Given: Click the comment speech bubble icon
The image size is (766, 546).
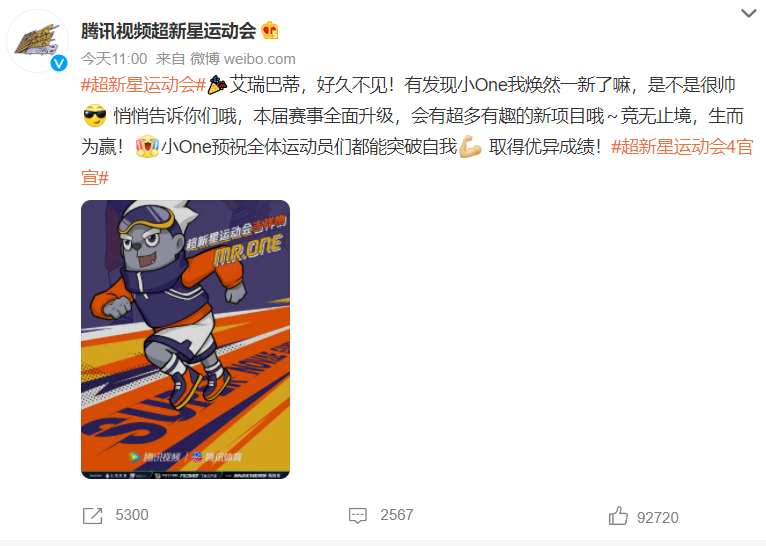Looking at the screenshot, I should pyautogui.click(x=358, y=516).
